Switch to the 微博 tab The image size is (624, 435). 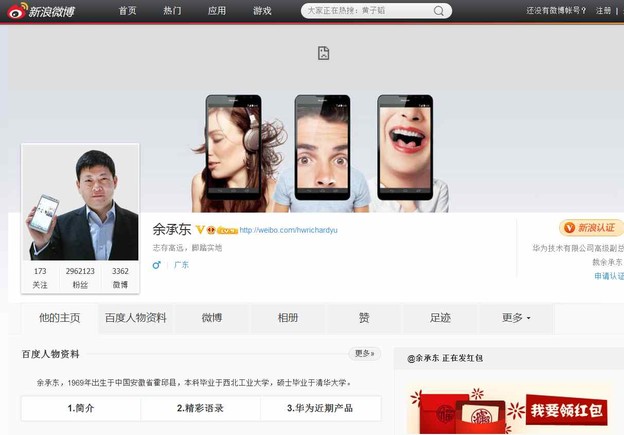212,318
